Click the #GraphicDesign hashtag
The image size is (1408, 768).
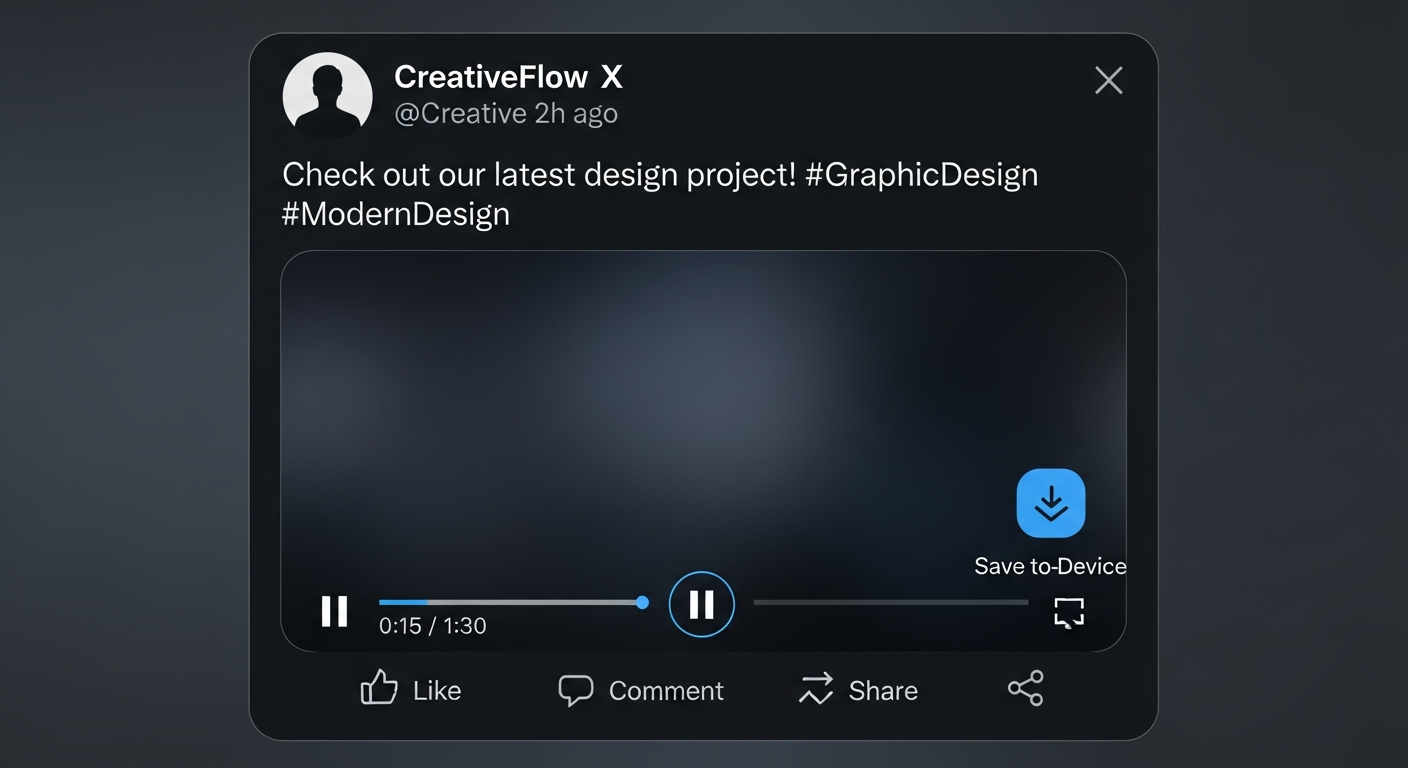tap(922, 174)
